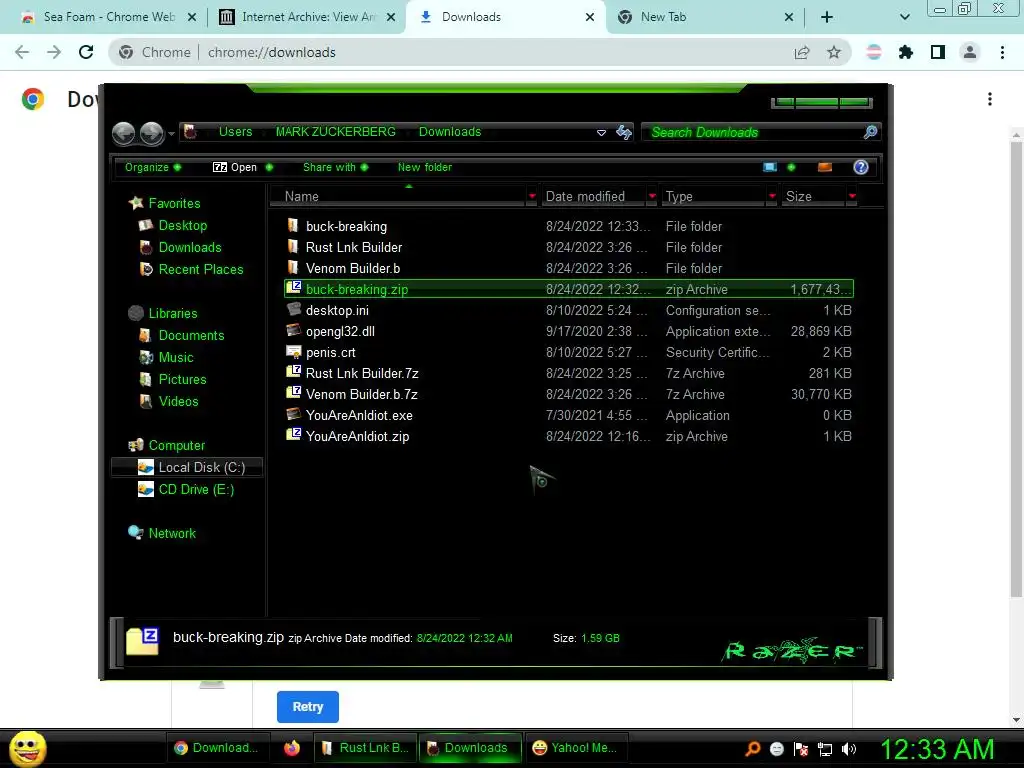Open Recent Places in sidebar

tap(200, 269)
